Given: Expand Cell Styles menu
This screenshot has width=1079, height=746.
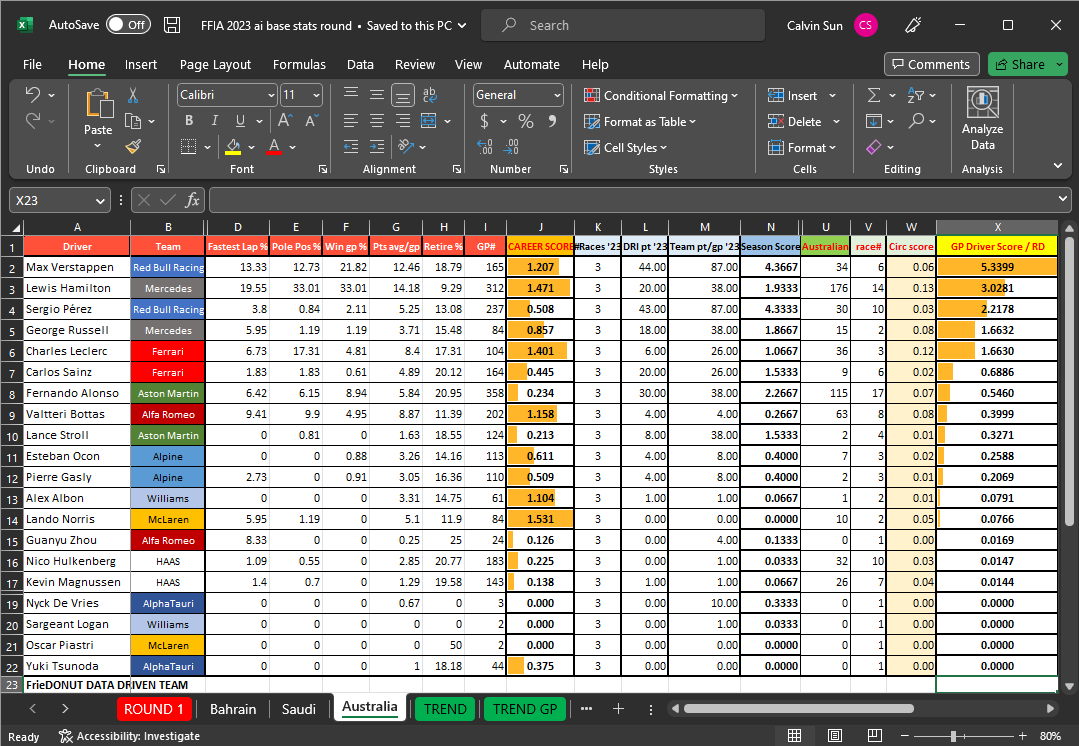Looking at the screenshot, I should (x=626, y=148).
